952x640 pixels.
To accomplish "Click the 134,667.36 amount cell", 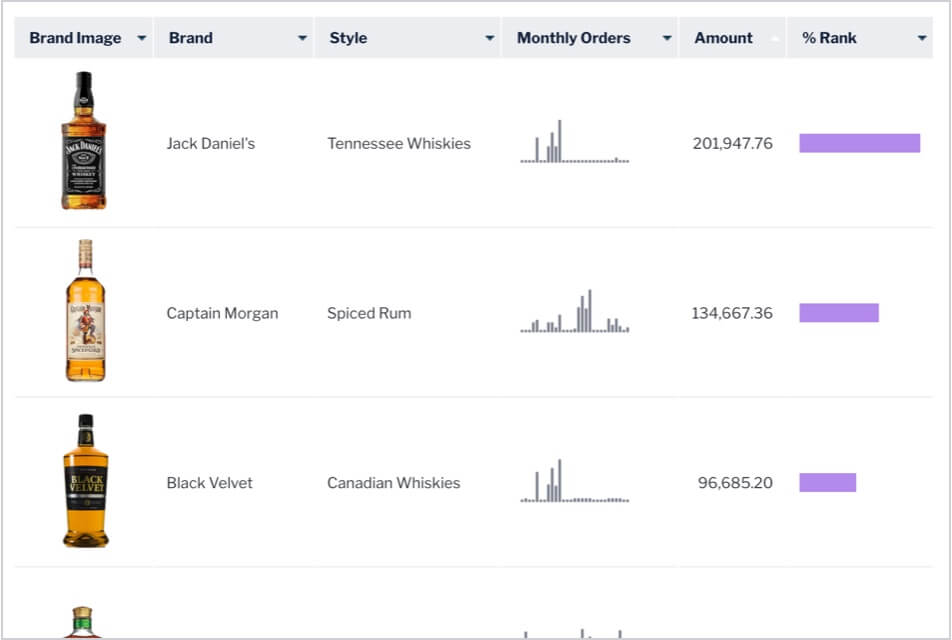I will tap(732, 313).
